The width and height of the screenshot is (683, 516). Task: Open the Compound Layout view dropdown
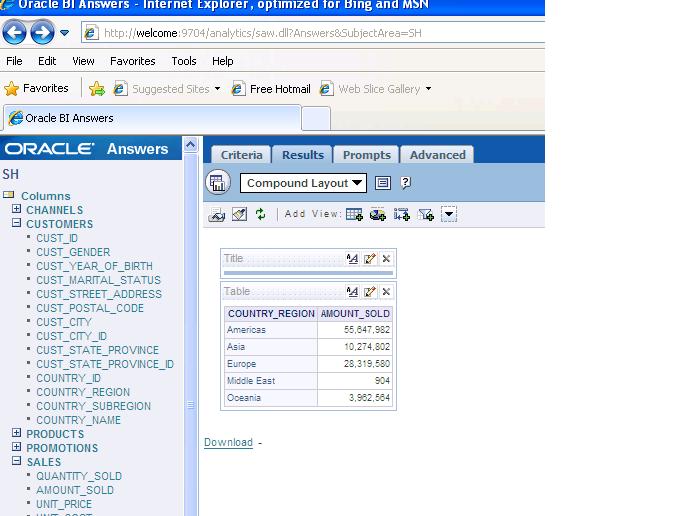coord(303,183)
